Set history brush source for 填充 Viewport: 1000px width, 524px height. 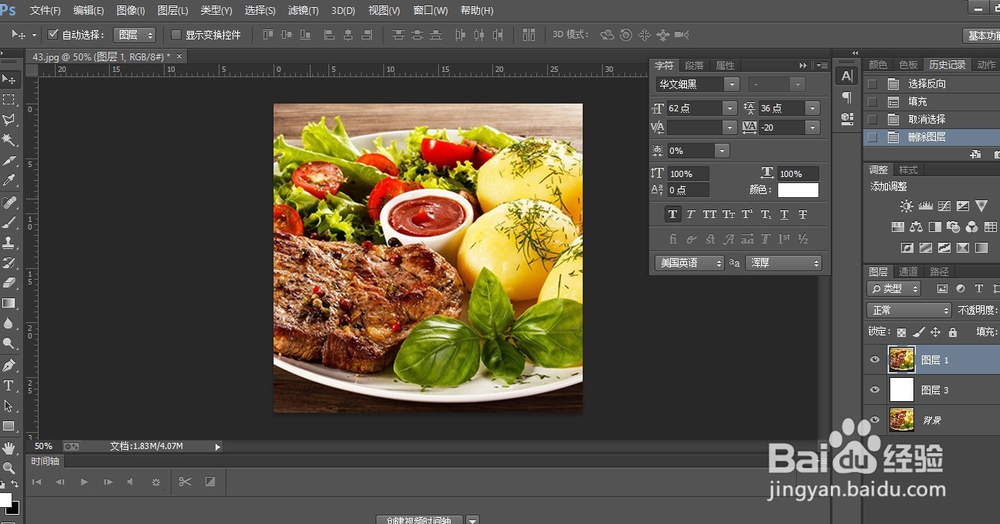click(872, 101)
